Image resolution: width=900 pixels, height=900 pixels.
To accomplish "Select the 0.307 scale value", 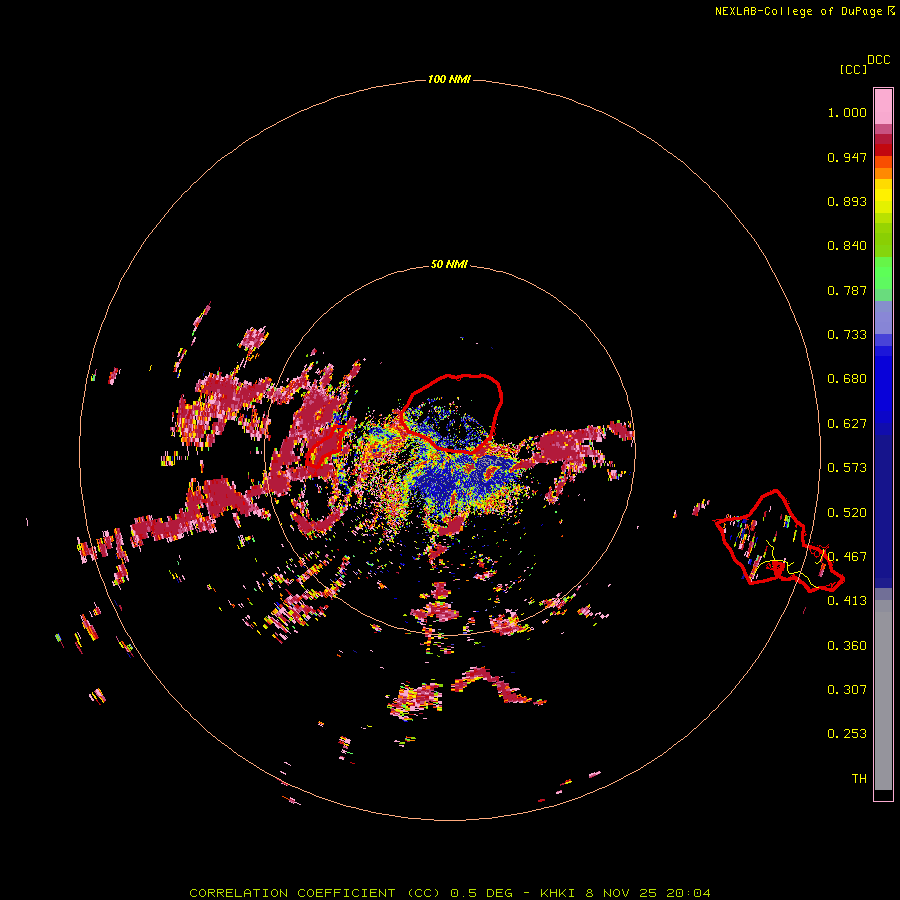I will [847, 690].
